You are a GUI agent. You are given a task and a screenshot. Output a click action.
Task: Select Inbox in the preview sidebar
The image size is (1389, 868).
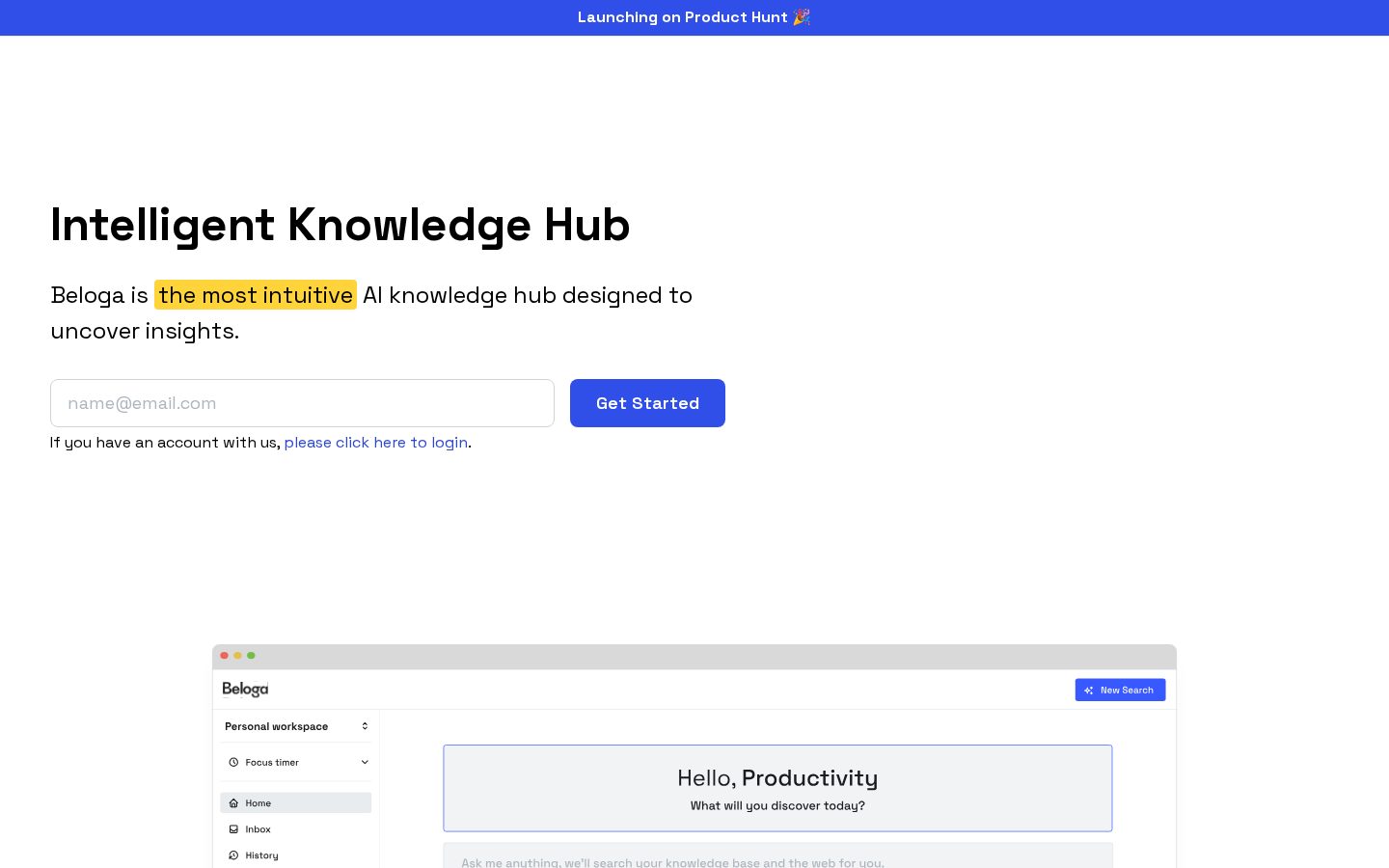point(296,829)
